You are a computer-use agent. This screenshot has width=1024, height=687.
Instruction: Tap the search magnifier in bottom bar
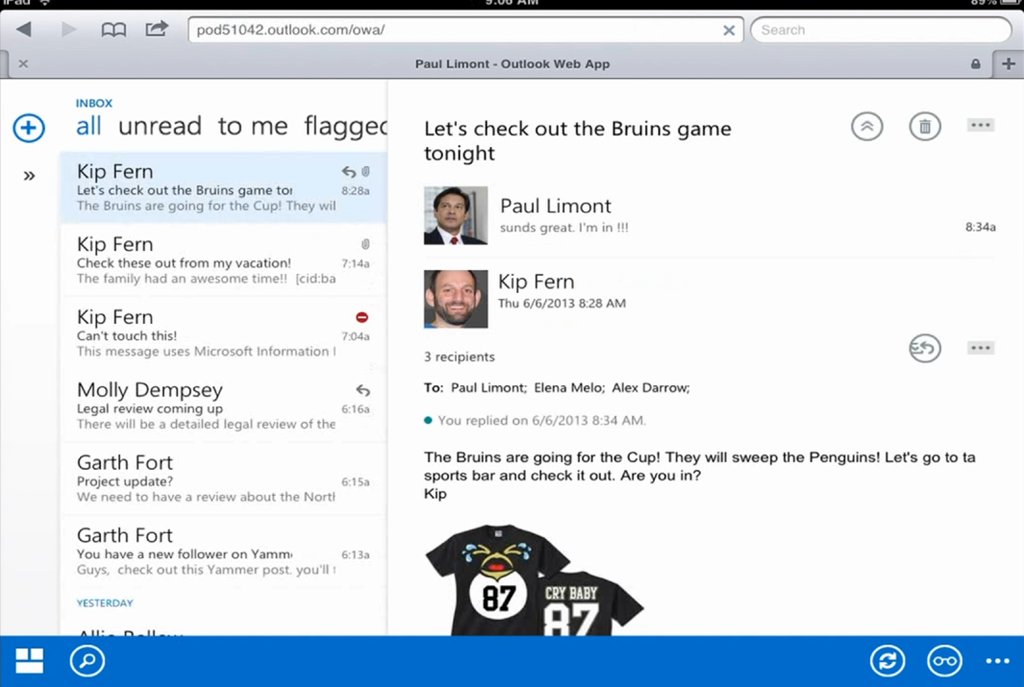(87, 661)
